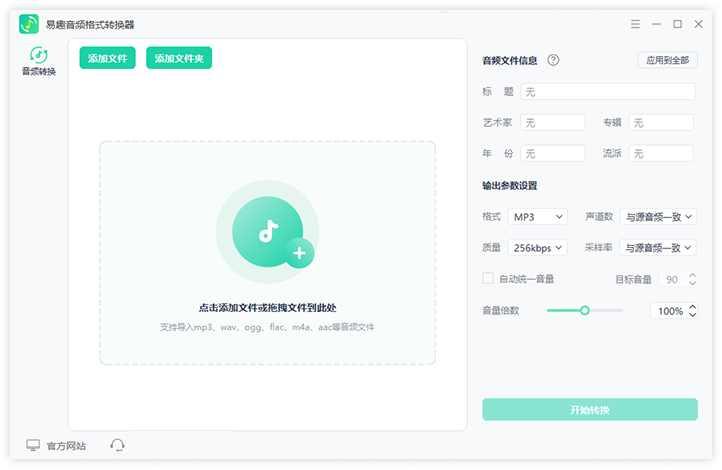
Task: Increase the volume multiplier percent stepper
Action: pos(692,306)
